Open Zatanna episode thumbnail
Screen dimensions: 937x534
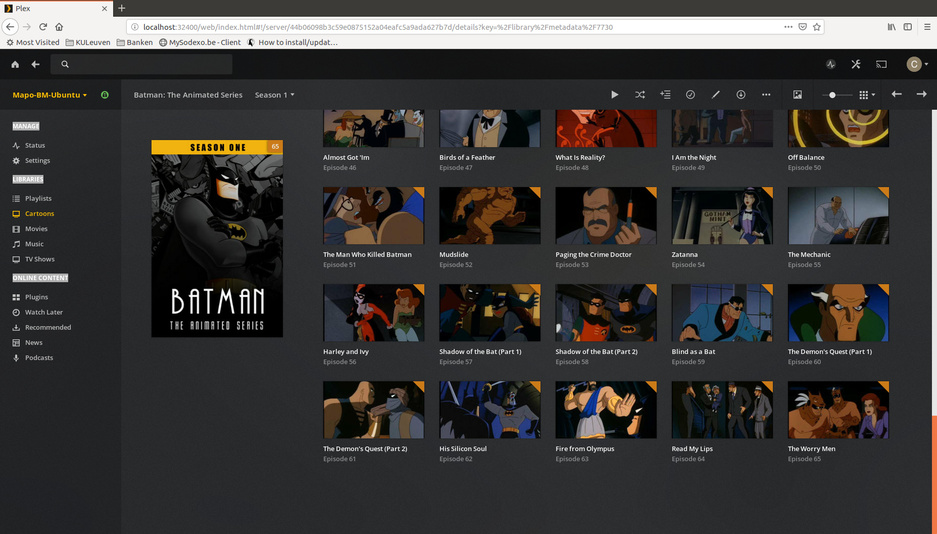coord(722,216)
